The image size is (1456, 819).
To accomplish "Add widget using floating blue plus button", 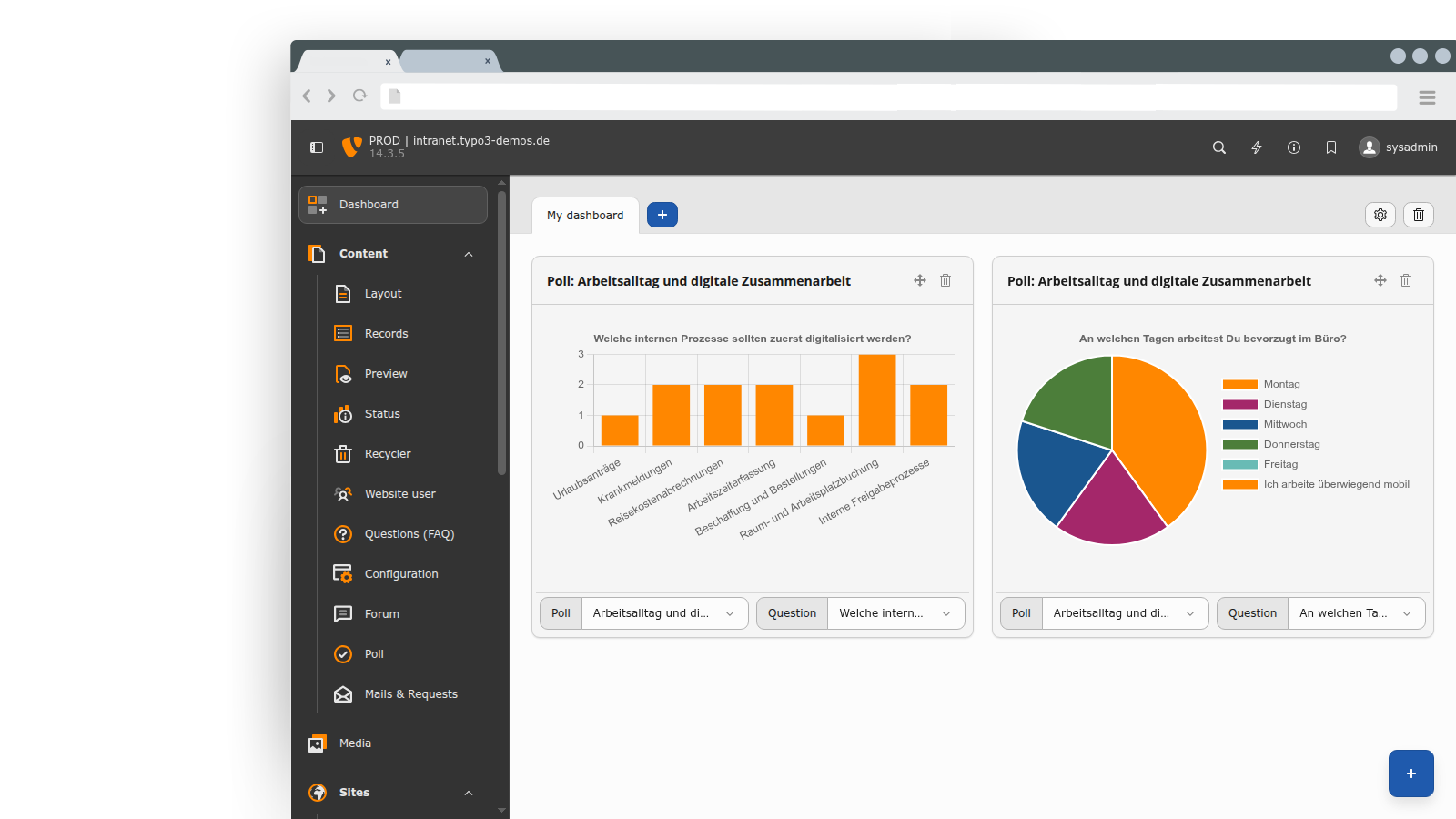I will tap(1411, 773).
